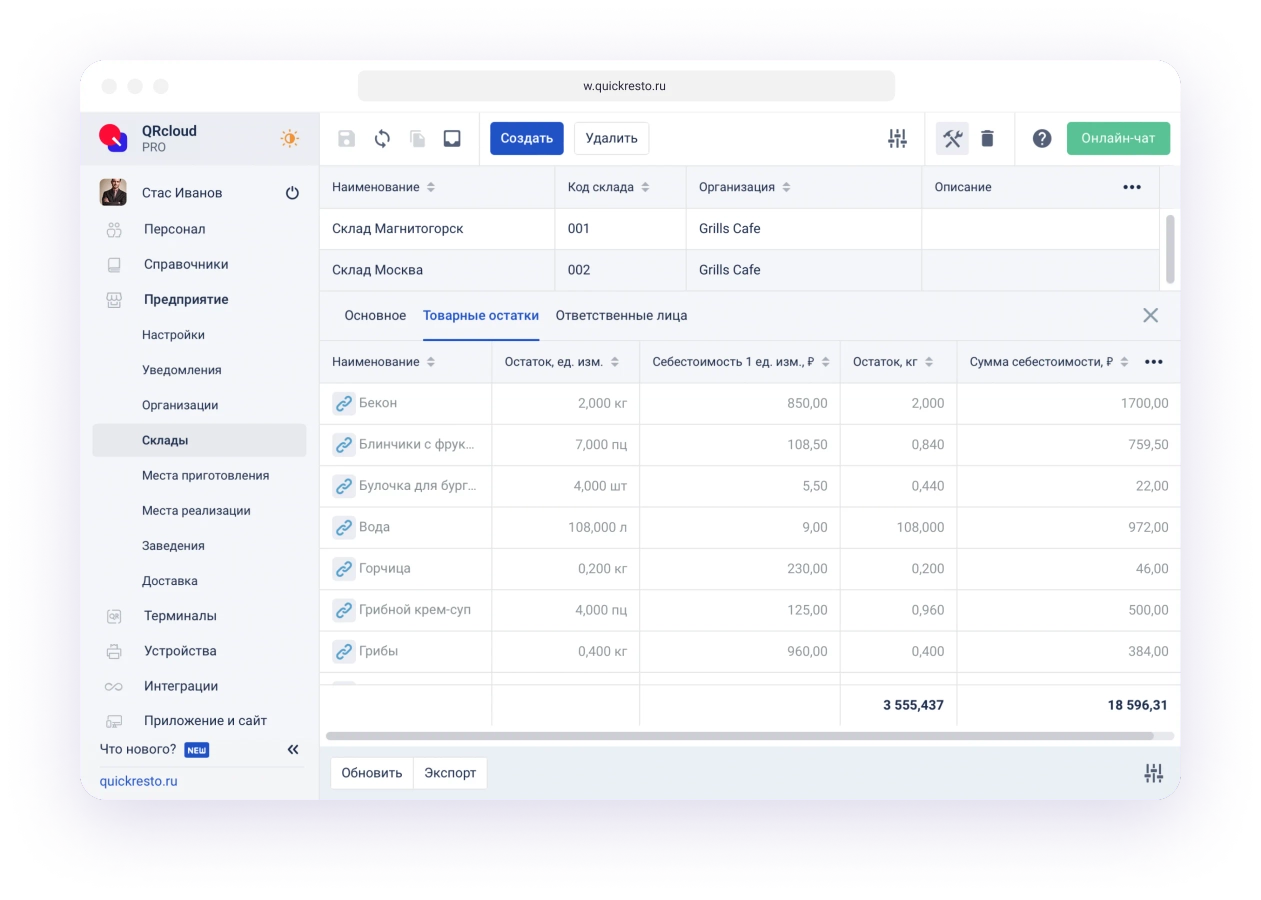Screen dimensions: 1261x900
Task: Open Места приготовления in sidebar
Action: [x=205, y=476]
